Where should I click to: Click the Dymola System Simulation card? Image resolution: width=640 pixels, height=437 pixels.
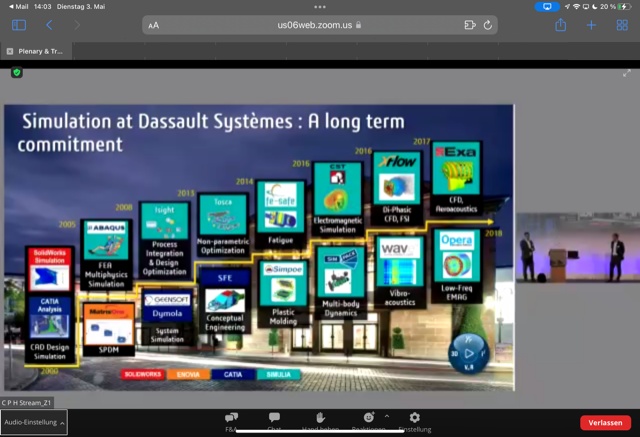tap(167, 316)
